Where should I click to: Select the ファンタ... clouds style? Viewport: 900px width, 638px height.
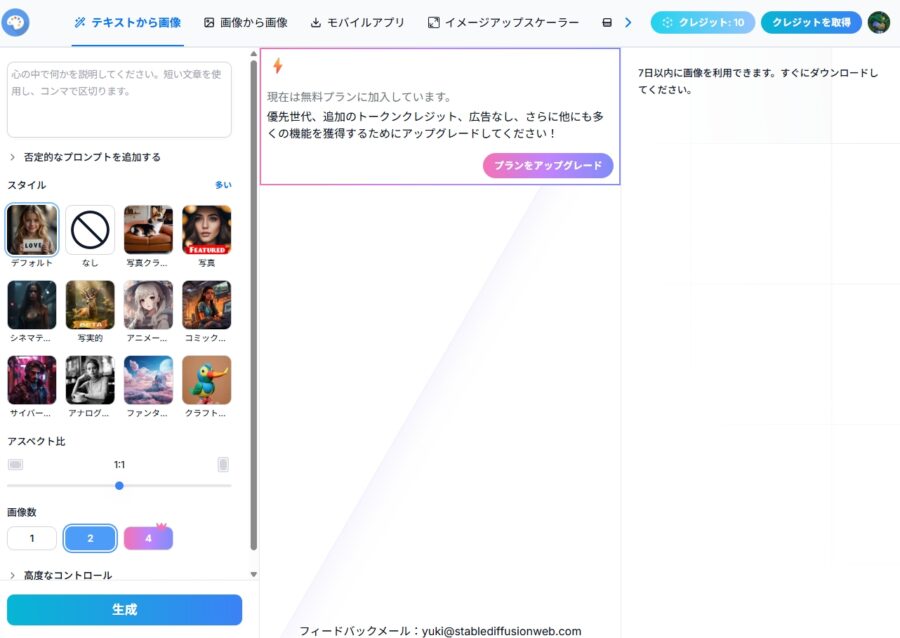click(148, 380)
